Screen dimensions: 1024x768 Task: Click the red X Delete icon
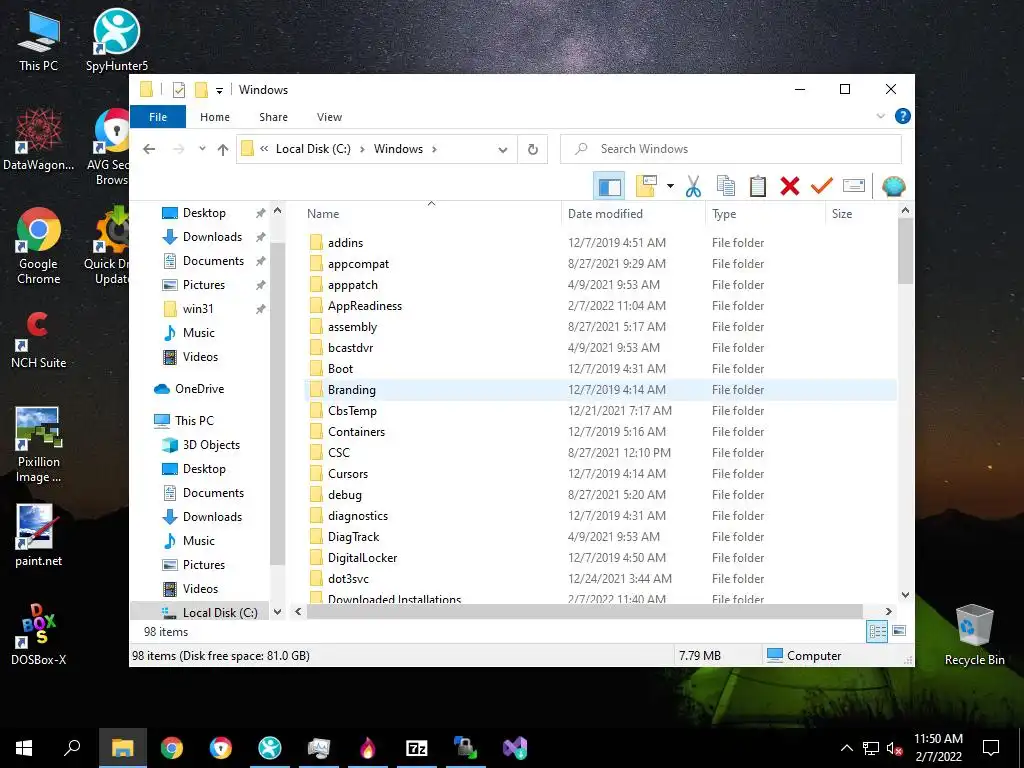(790, 187)
